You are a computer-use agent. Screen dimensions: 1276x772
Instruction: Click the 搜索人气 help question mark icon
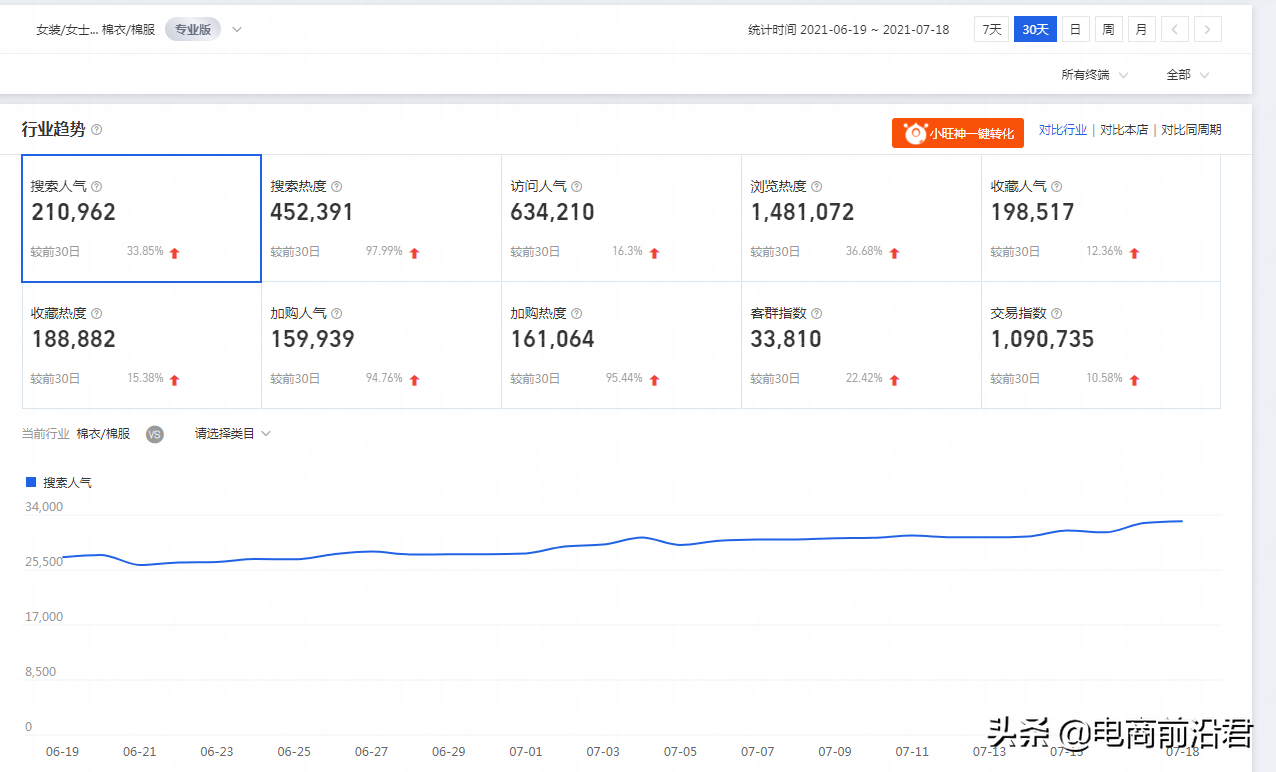coord(98,186)
